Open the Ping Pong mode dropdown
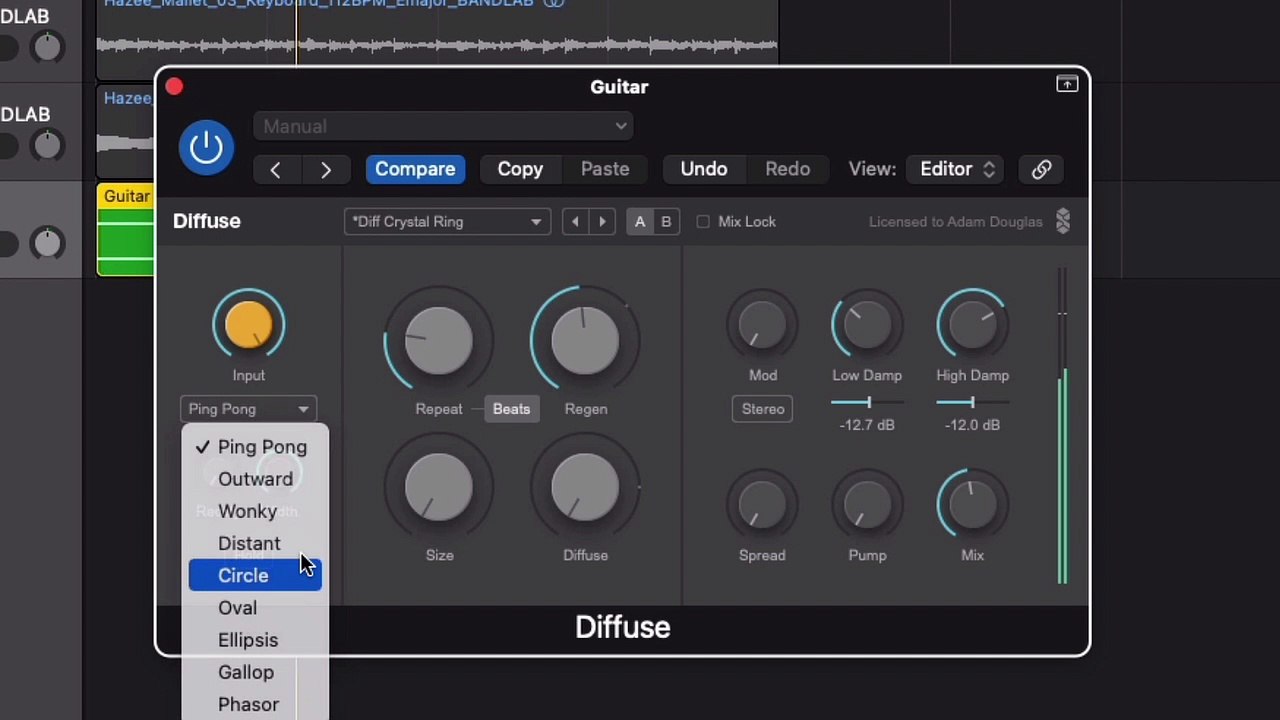Viewport: 1280px width, 720px height. pos(248,409)
